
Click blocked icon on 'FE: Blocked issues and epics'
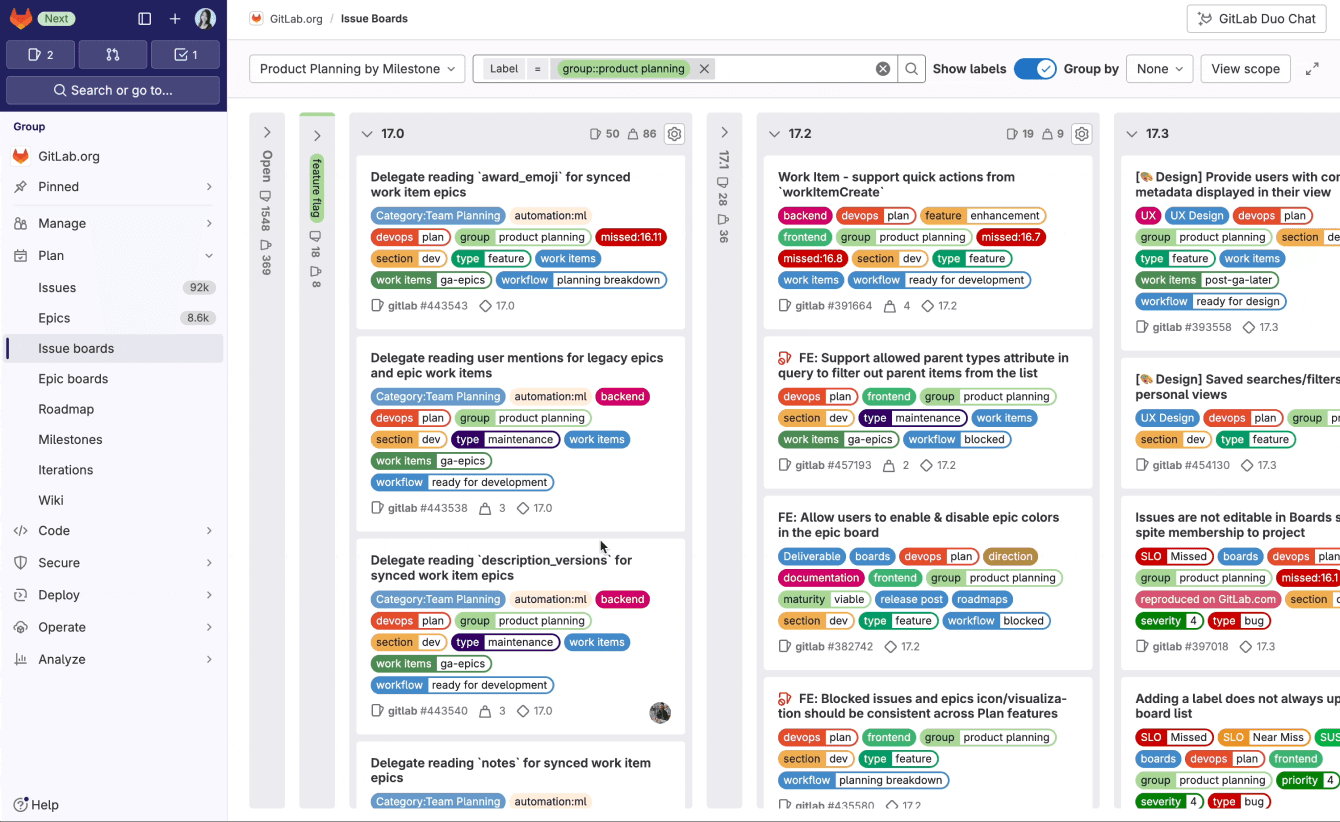pyautogui.click(x=785, y=699)
